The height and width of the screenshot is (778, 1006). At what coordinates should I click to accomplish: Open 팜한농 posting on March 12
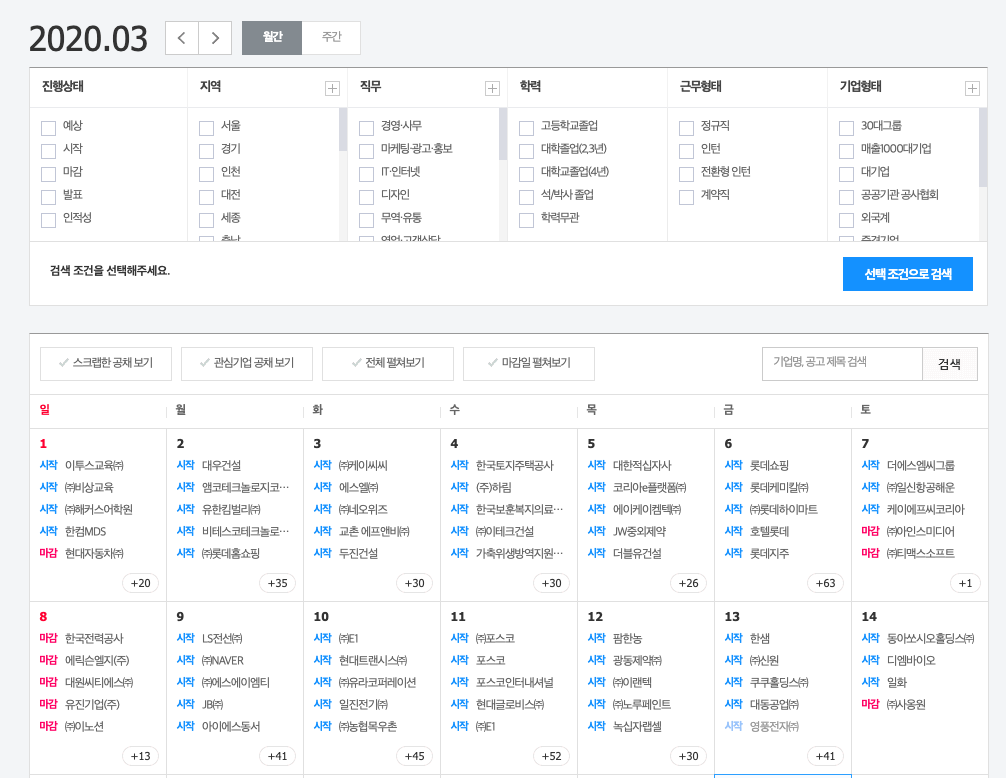tap(627, 638)
